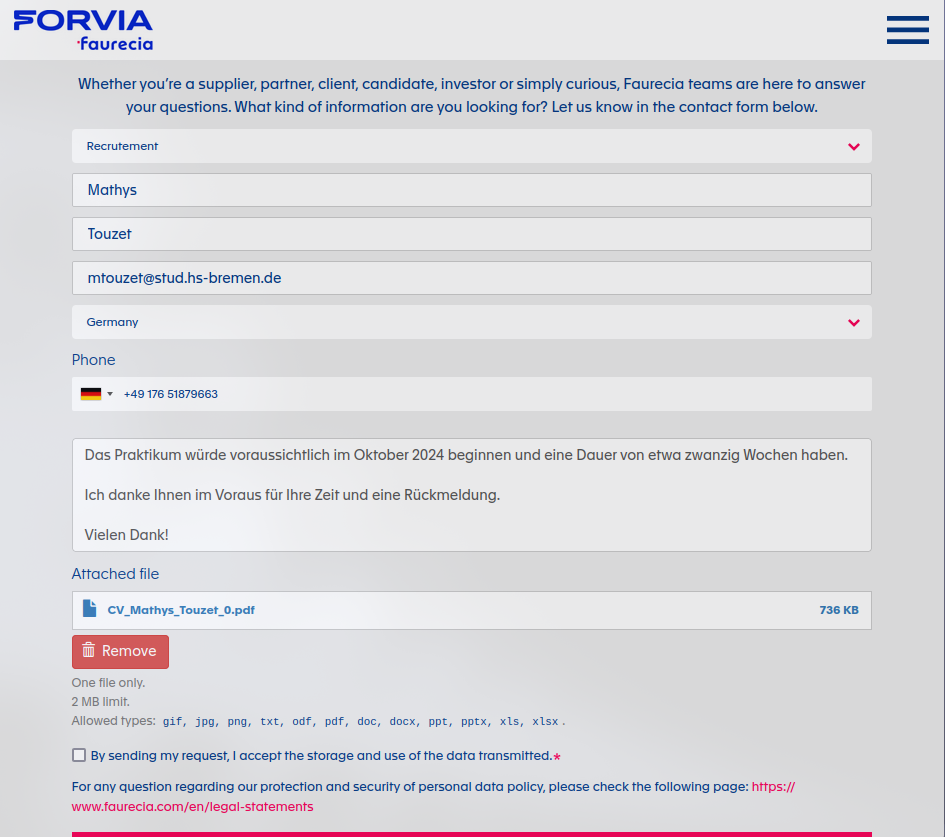The height and width of the screenshot is (837, 945).
Task: Open the Germany country dropdown
Action: tap(471, 322)
